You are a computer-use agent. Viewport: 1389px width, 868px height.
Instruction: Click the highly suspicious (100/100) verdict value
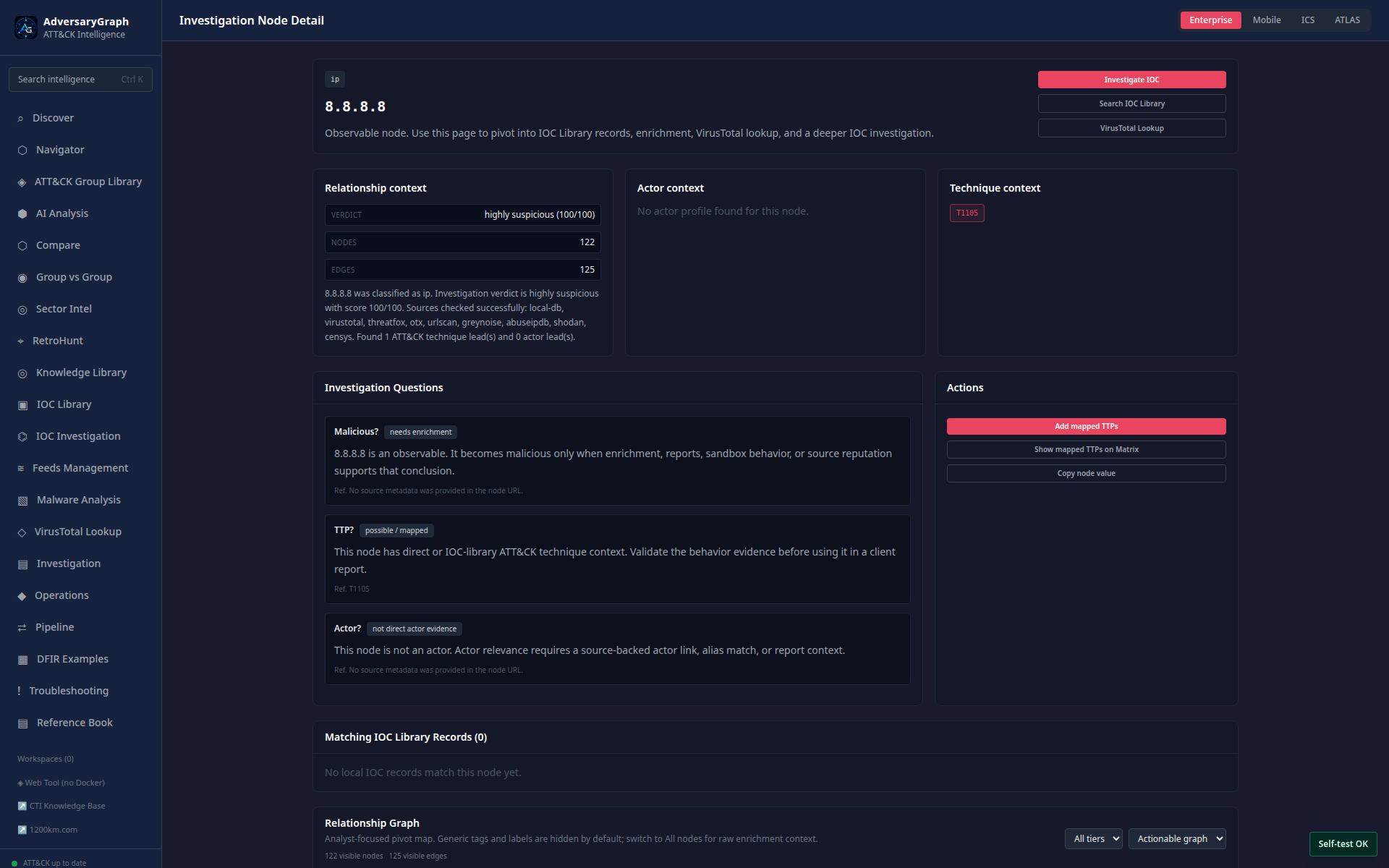coord(540,215)
